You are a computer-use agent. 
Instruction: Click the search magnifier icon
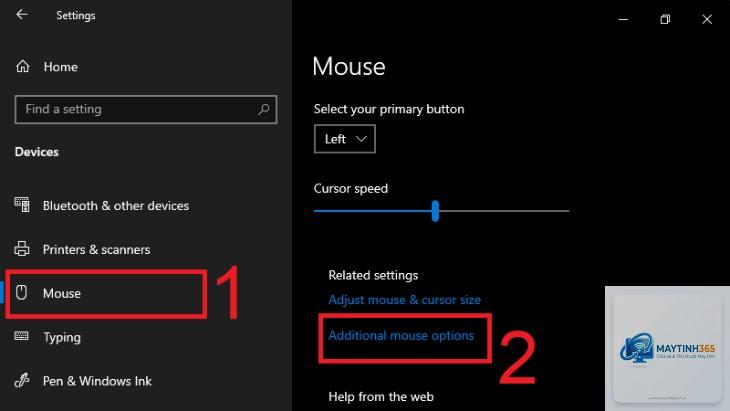(264, 109)
